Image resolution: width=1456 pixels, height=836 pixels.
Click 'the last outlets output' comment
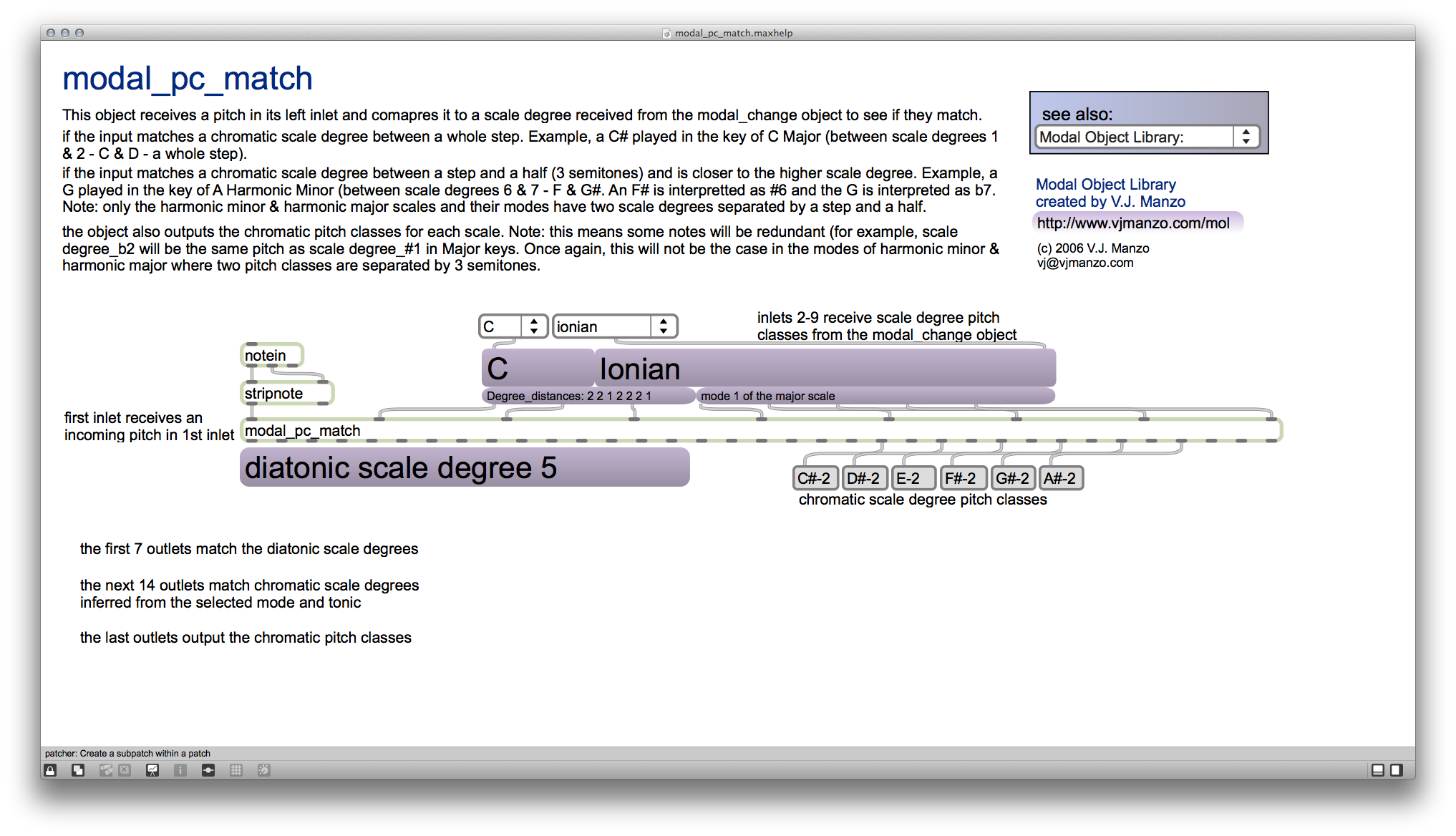click(246, 638)
